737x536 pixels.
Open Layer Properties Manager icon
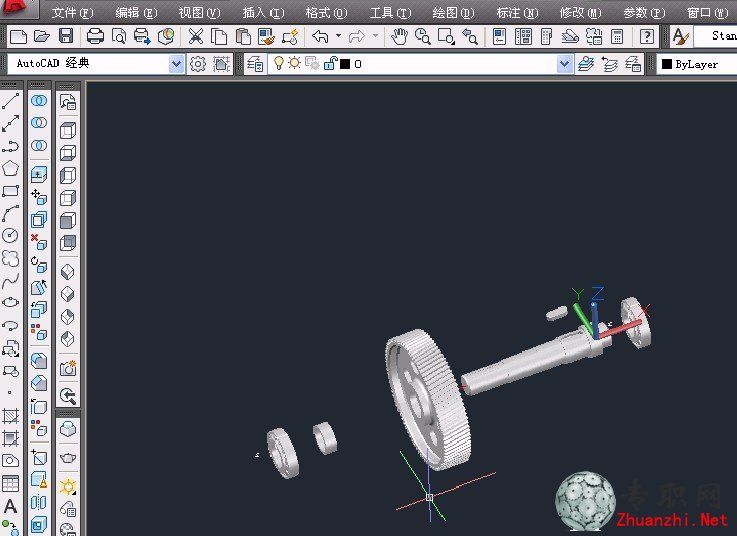coord(255,64)
